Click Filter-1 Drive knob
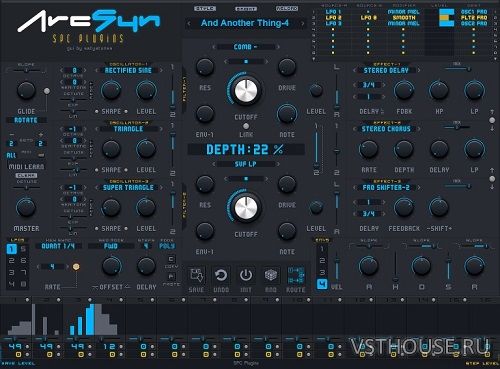 click(287, 66)
